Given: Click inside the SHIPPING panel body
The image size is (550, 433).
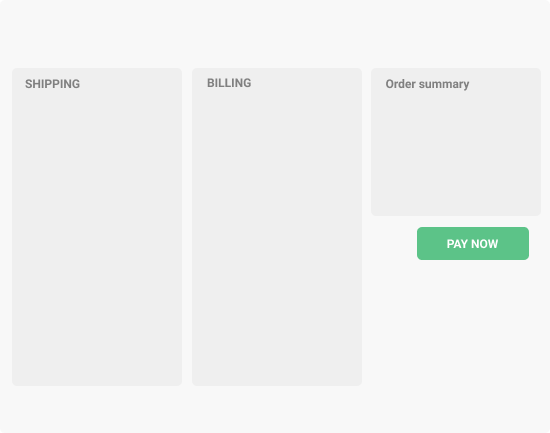Looking at the screenshot, I should pos(97,235).
